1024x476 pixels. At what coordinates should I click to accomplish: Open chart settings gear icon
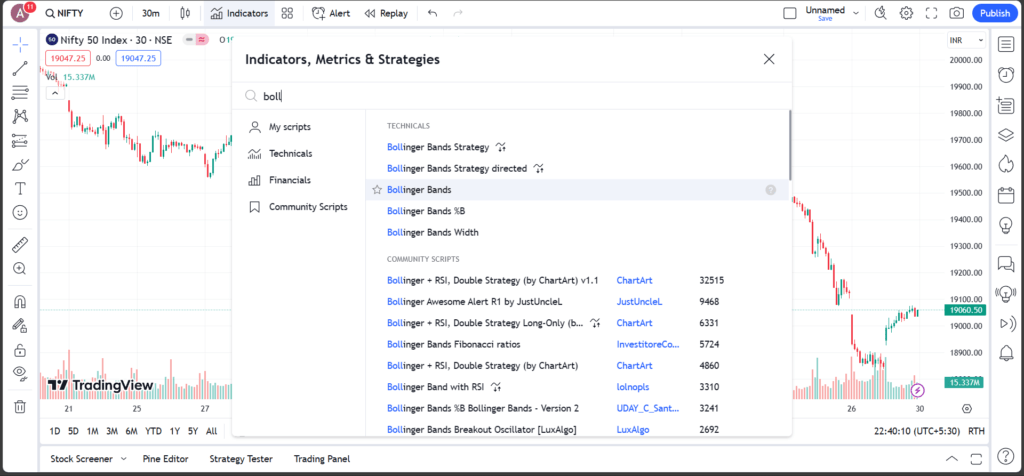[x=906, y=13]
